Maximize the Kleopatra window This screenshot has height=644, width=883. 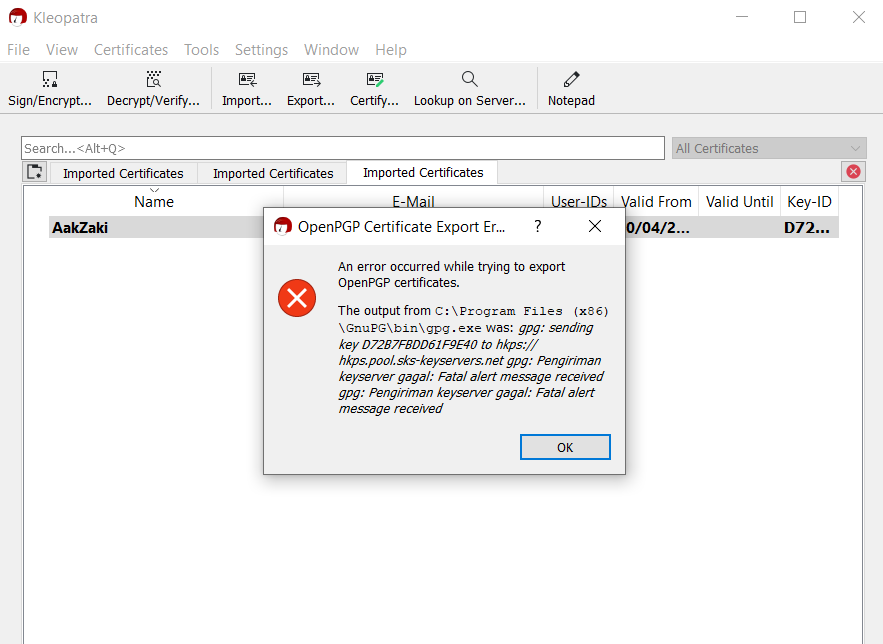pos(800,17)
